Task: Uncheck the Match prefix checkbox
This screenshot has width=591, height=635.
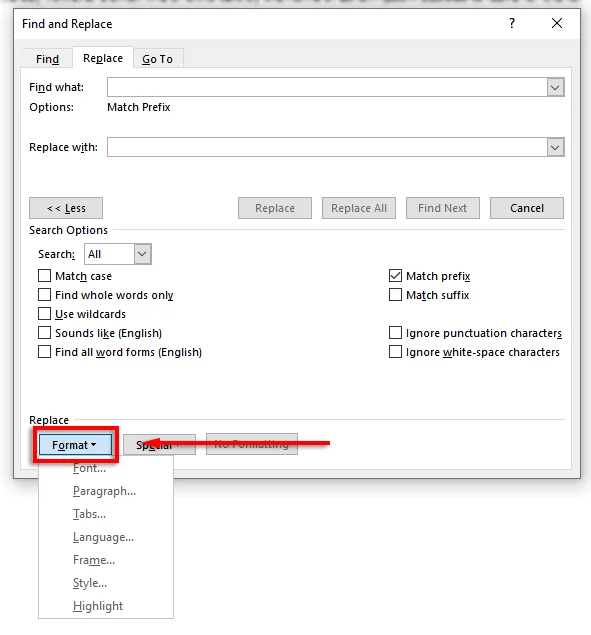Action: 395,276
